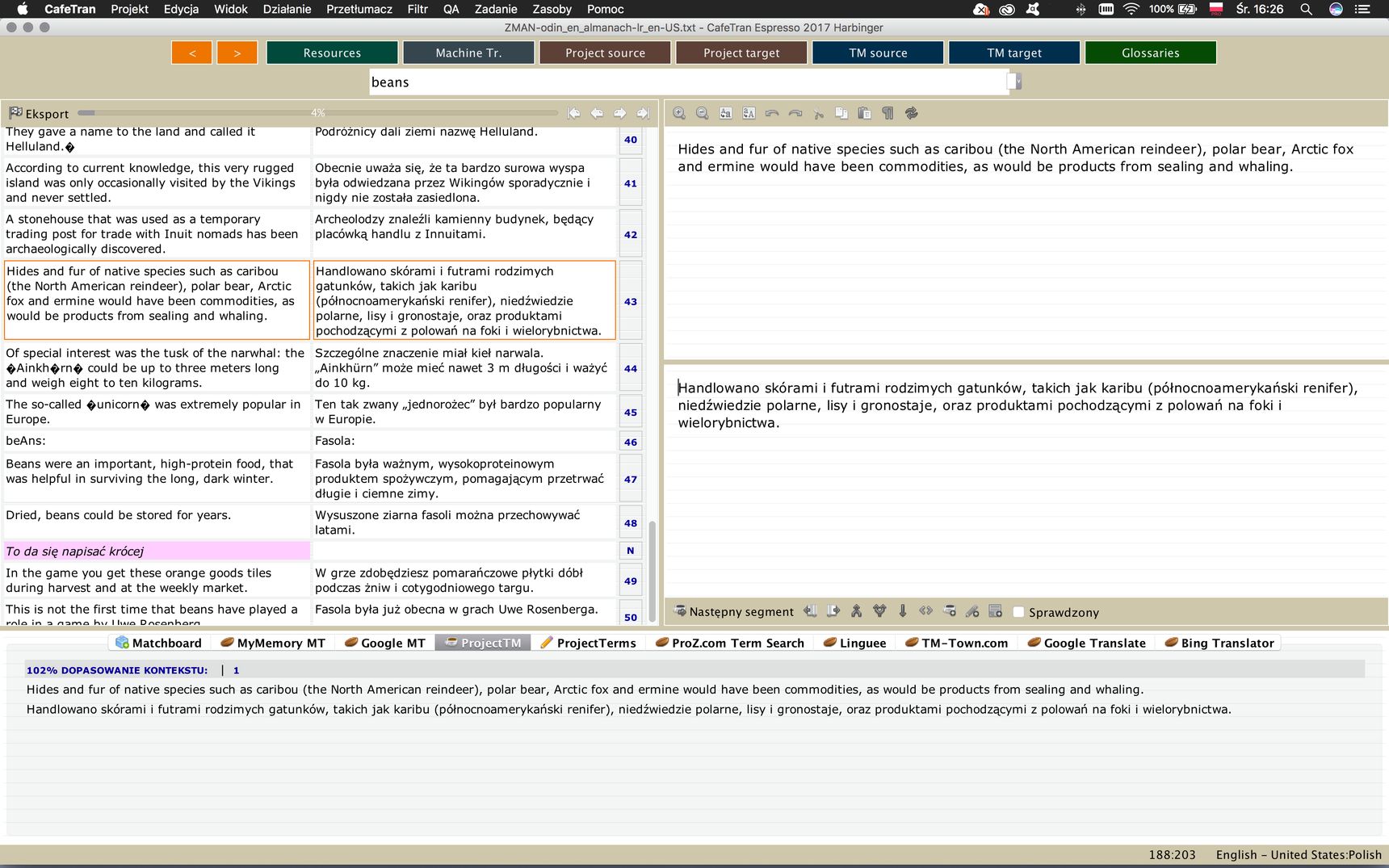The height and width of the screenshot is (868, 1389).
Task: Switch to the Google Translate tab
Action: click(x=1086, y=643)
